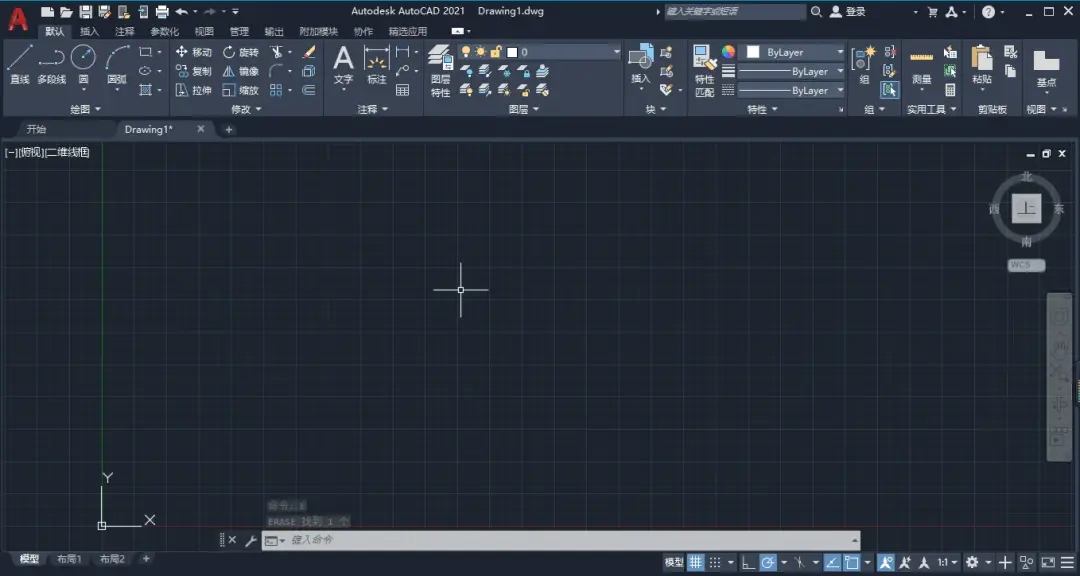
Task: Insert a table with the Table icon
Action: [403, 90]
